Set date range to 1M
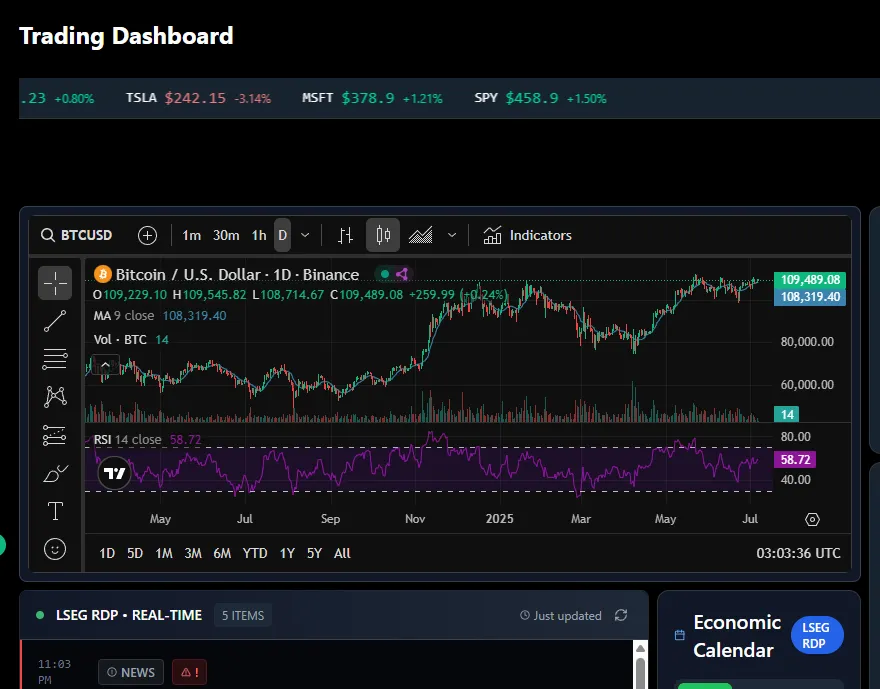The width and height of the screenshot is (880, 689). (164, 554)
